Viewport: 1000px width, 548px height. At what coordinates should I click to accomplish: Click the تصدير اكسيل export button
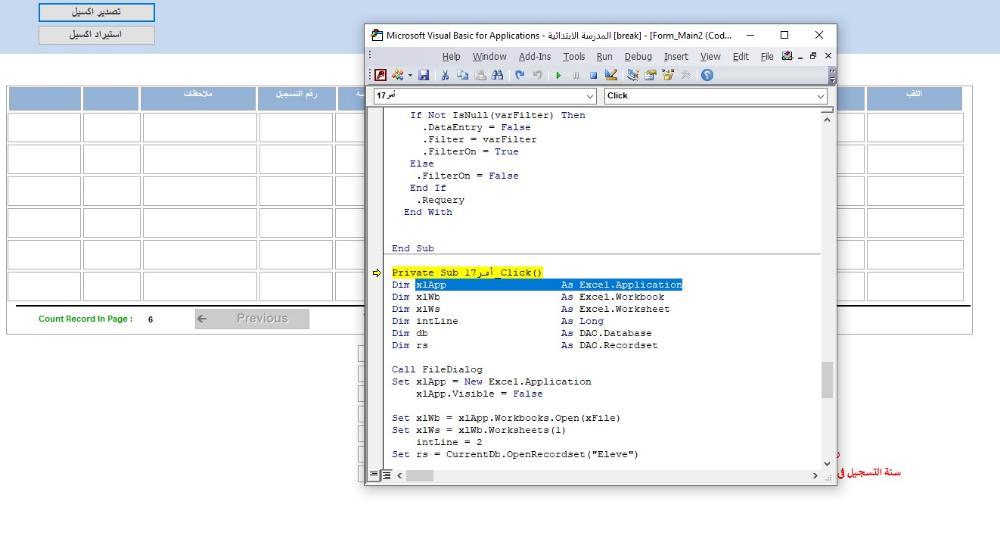point(96,11)
